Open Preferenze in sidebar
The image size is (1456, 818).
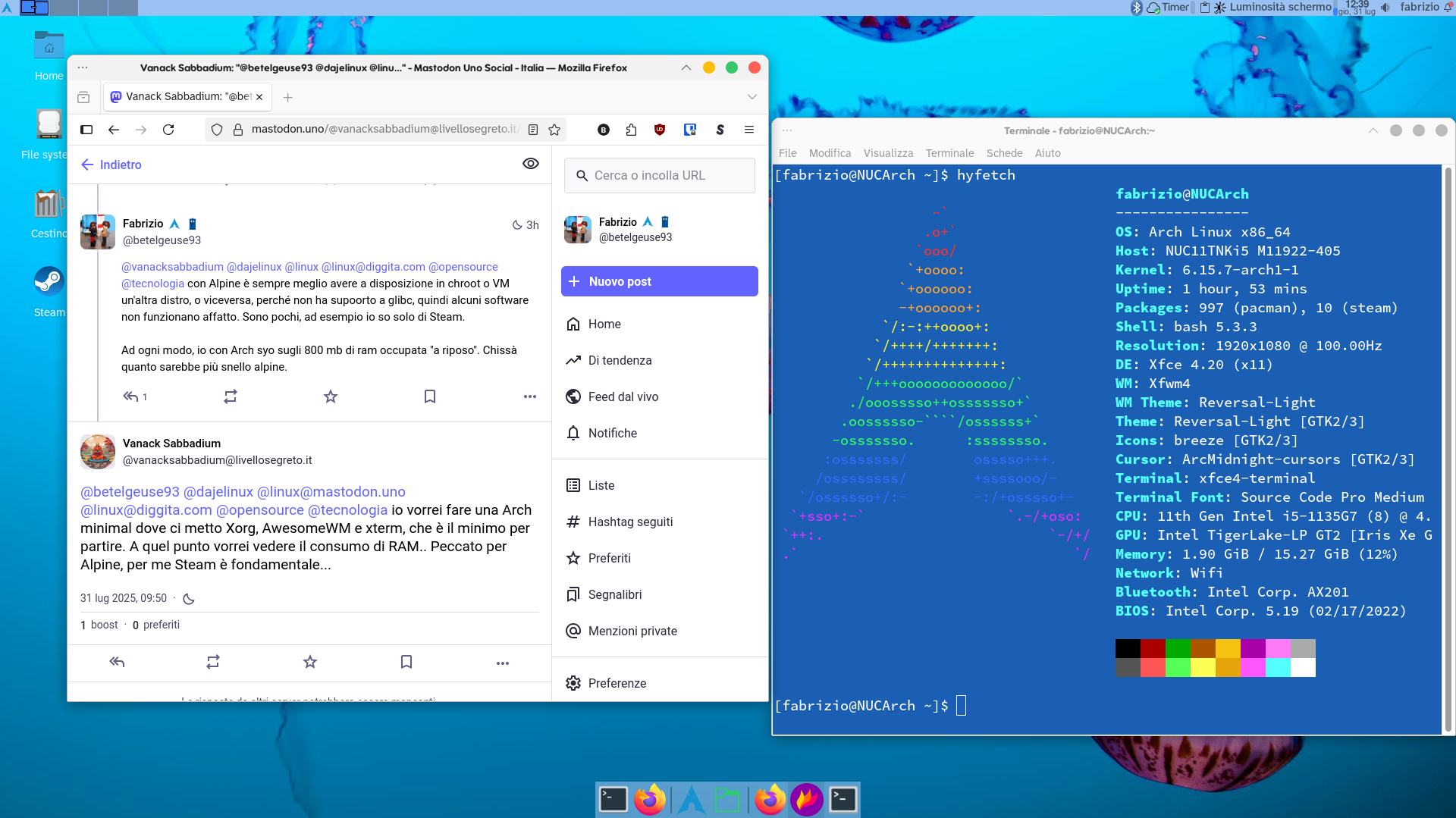coord(606,683)
